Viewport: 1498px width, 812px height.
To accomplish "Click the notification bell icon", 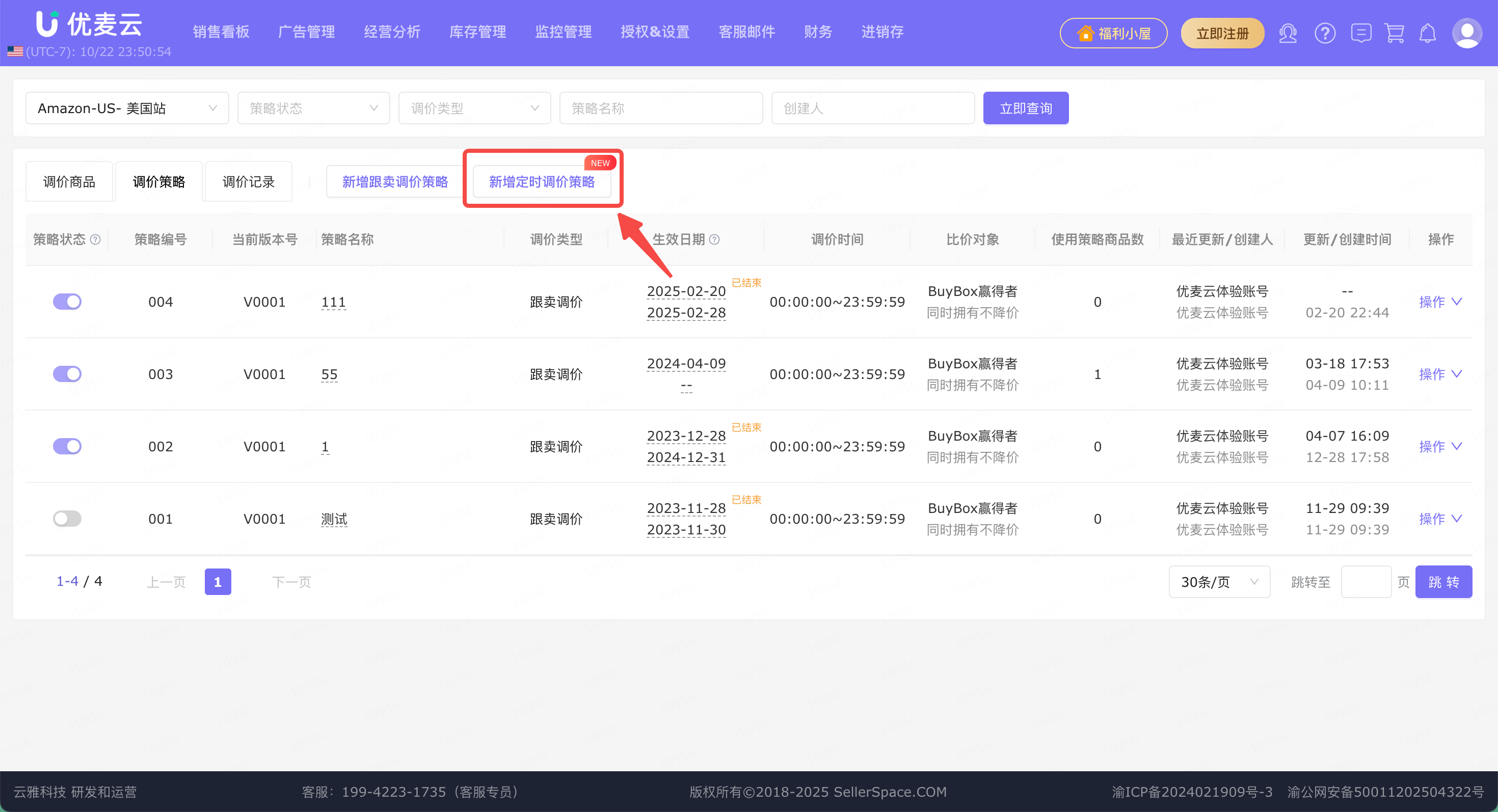I will (1428, 33).
